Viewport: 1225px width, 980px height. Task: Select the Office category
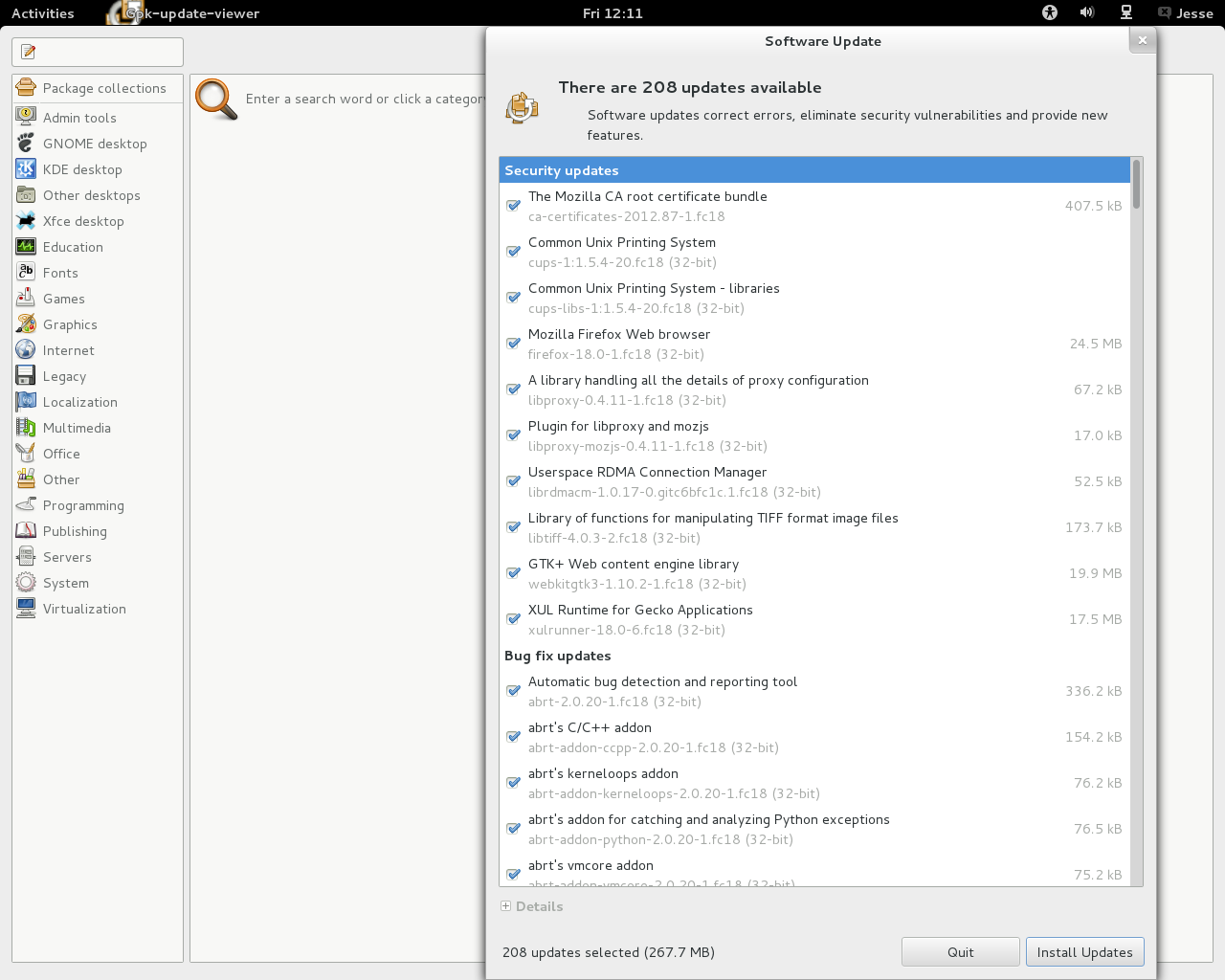click(98, 454)
